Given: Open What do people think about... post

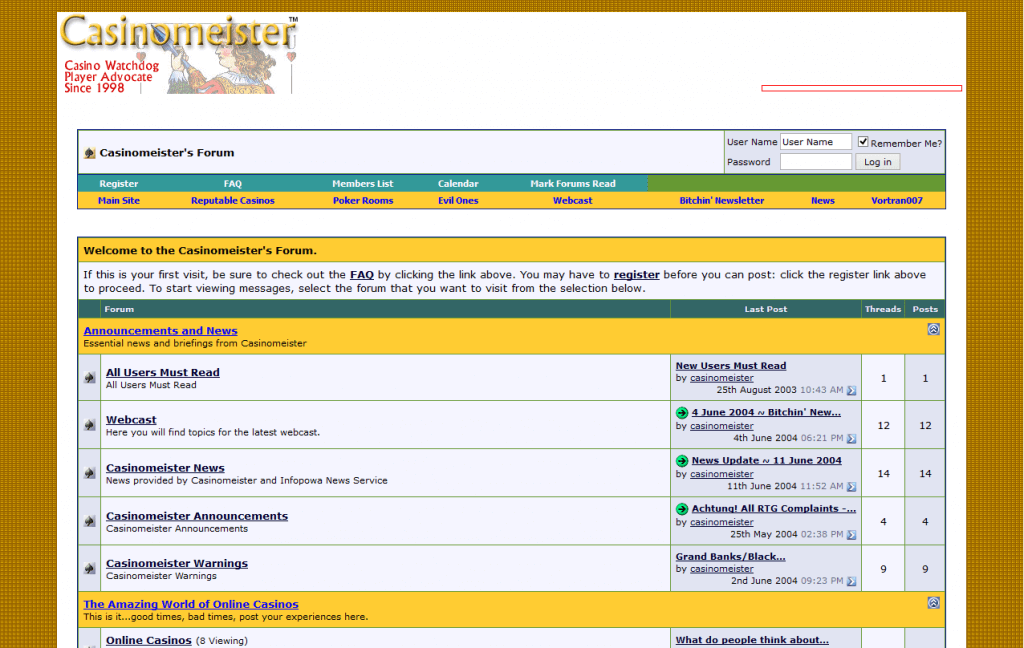Looking at the screenshot, I should click(x=752, y=640).
